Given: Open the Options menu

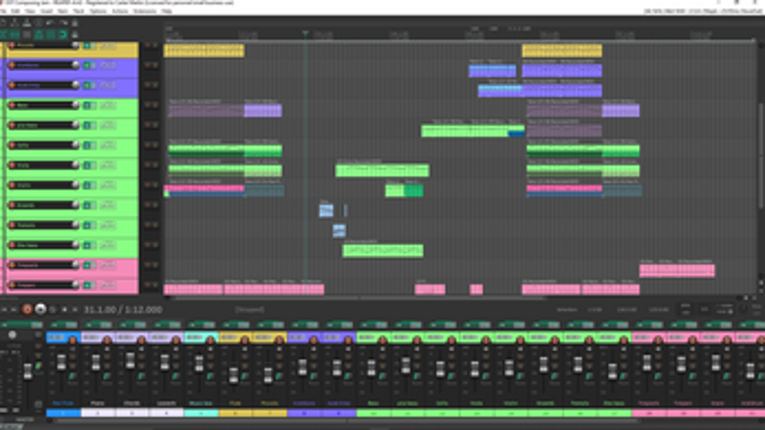Looking at the screenshot, I should (98, 11).
